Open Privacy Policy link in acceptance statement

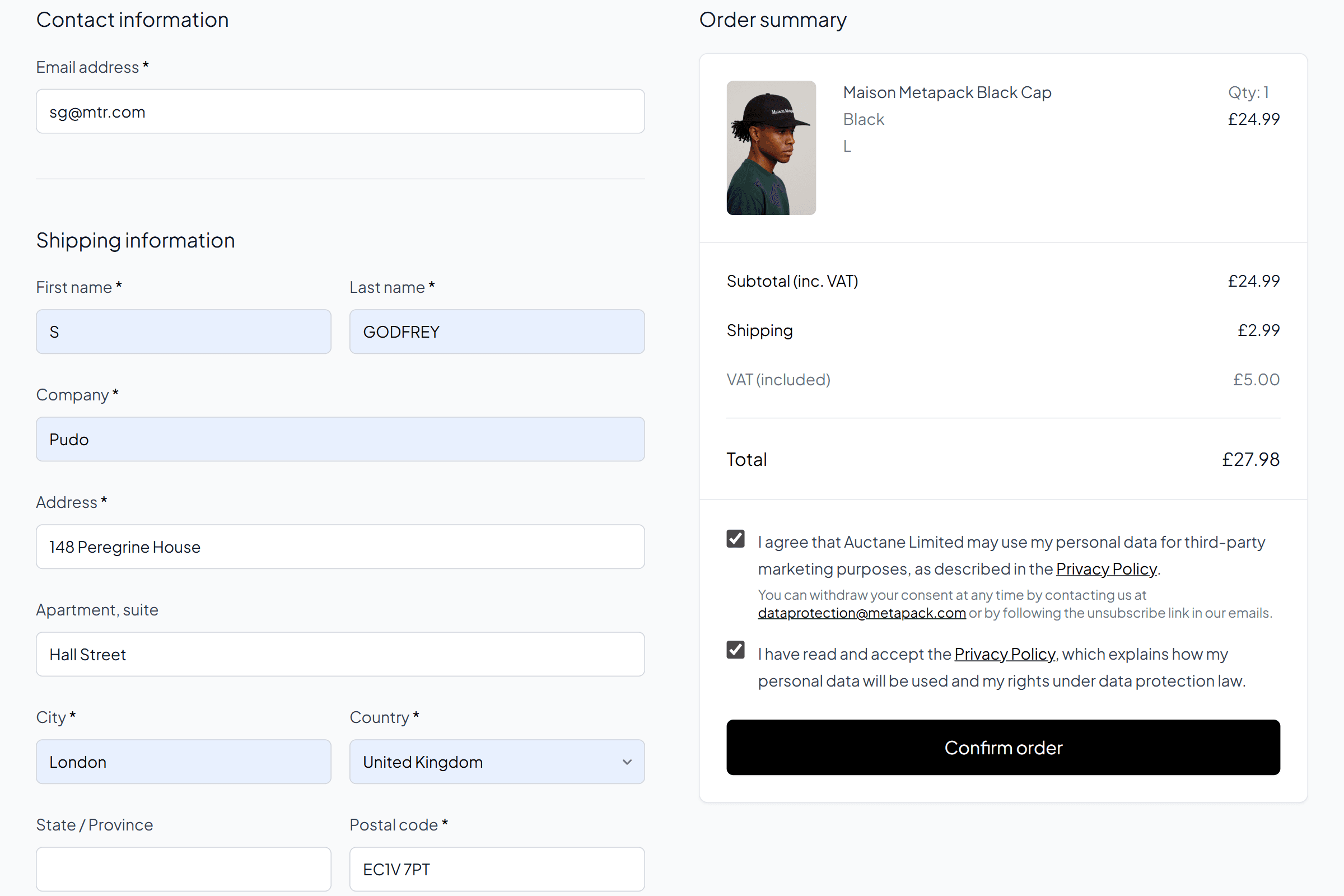pos(1004,654)
